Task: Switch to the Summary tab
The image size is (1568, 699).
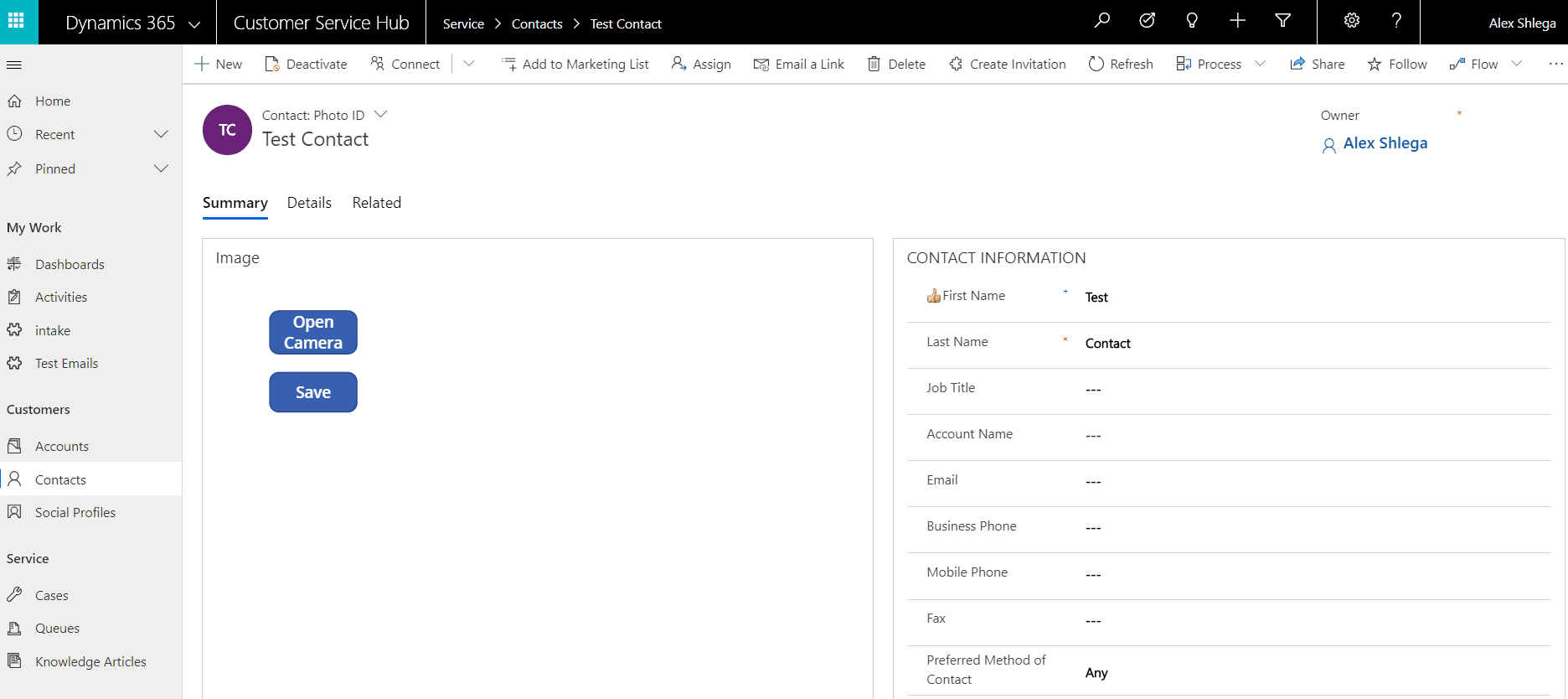Action: (235, 203)
